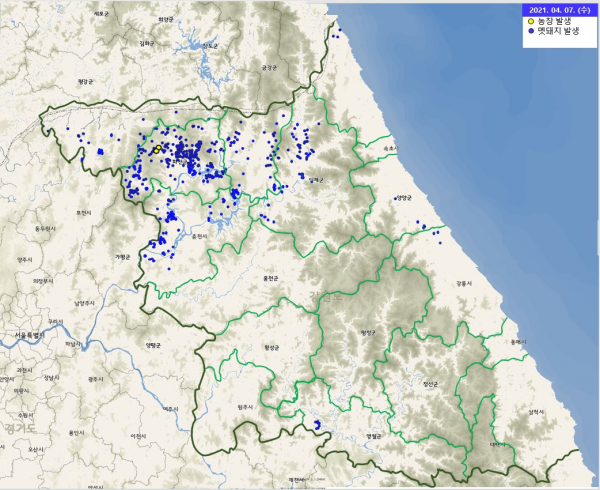600x490 pixels.
Task: Click the blue marker beside 양양군 label
Action: pos(396,196)
